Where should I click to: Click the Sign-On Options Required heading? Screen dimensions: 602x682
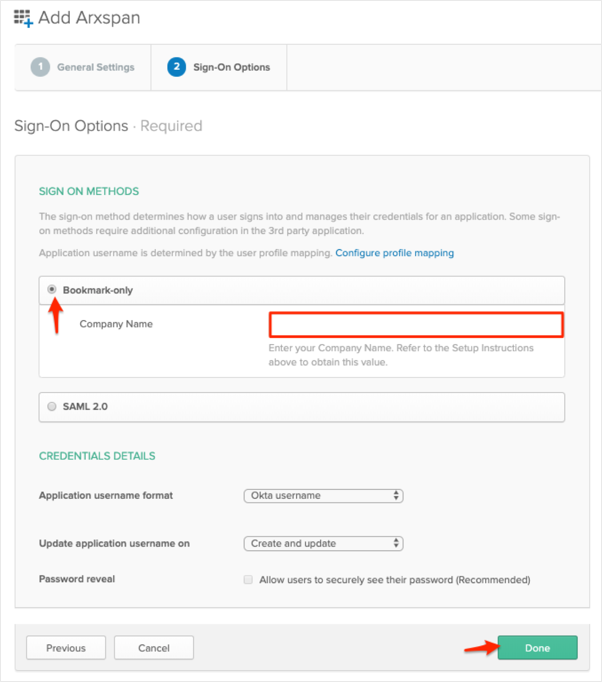pos(108,126)
